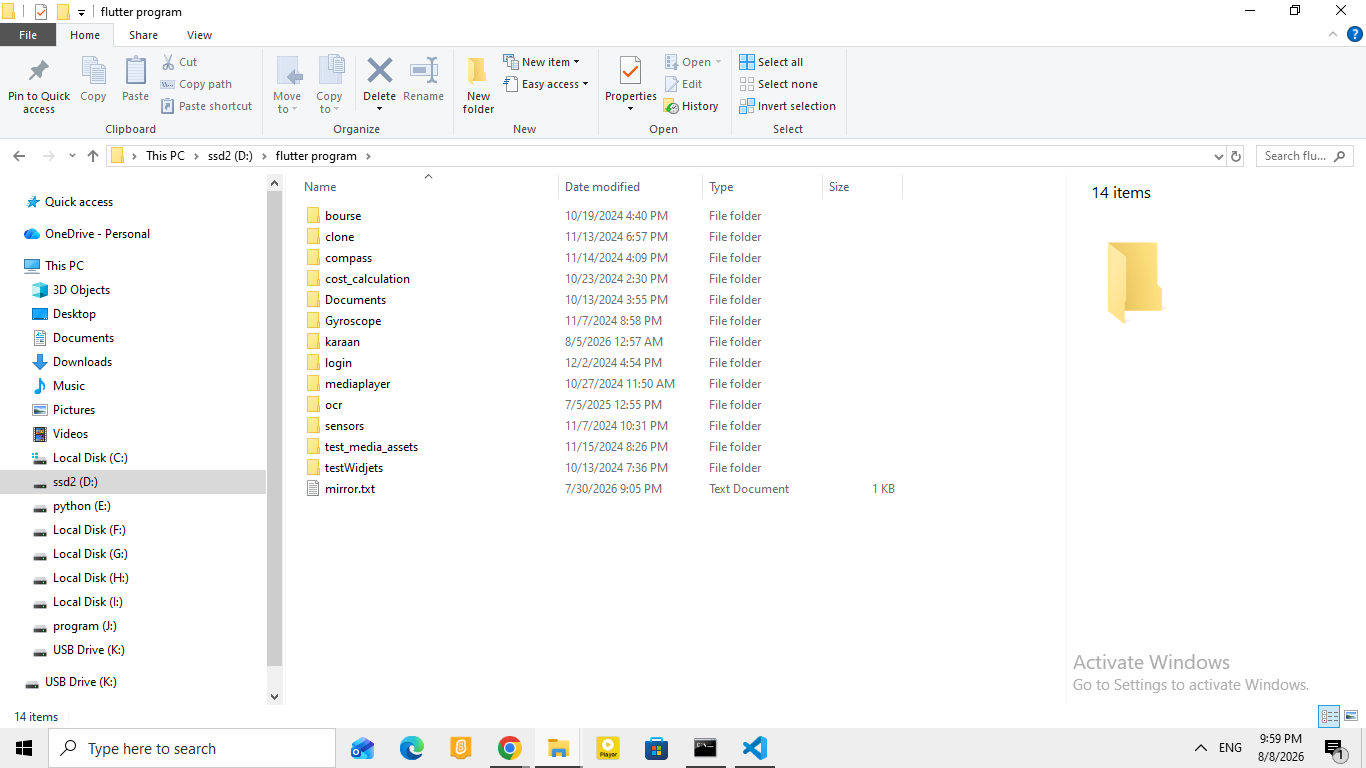1366x768 pixels.
Task: Switch to Large icons view layout
Action: 1351,716
